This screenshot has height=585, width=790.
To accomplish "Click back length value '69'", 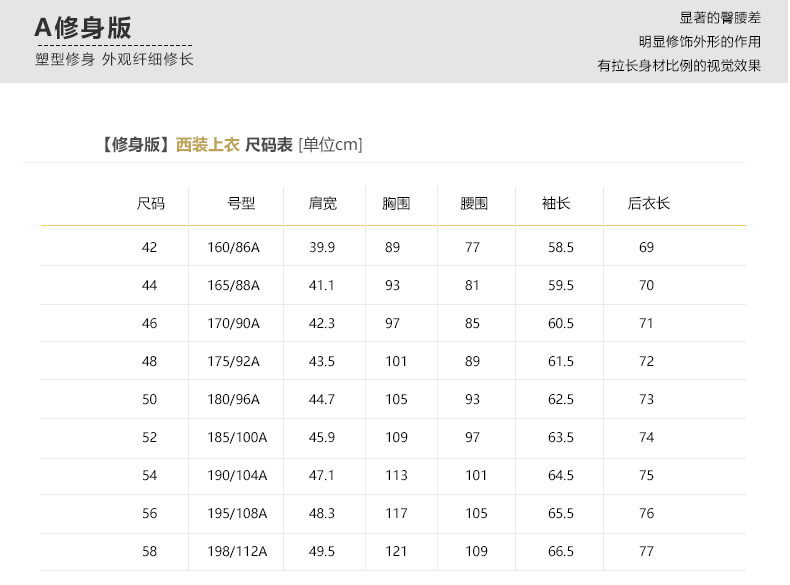I will (x=646, y=247).
